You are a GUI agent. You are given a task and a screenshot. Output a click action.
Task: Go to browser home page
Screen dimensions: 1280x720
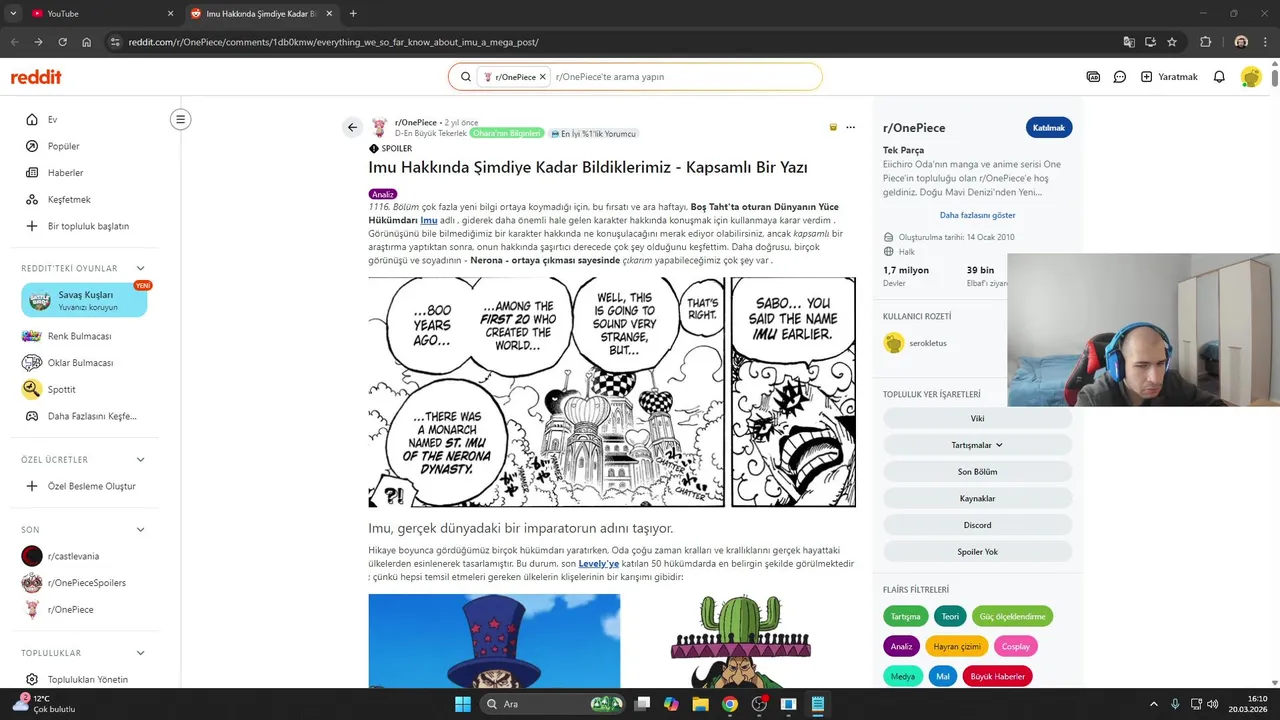[x=87, y=42]
